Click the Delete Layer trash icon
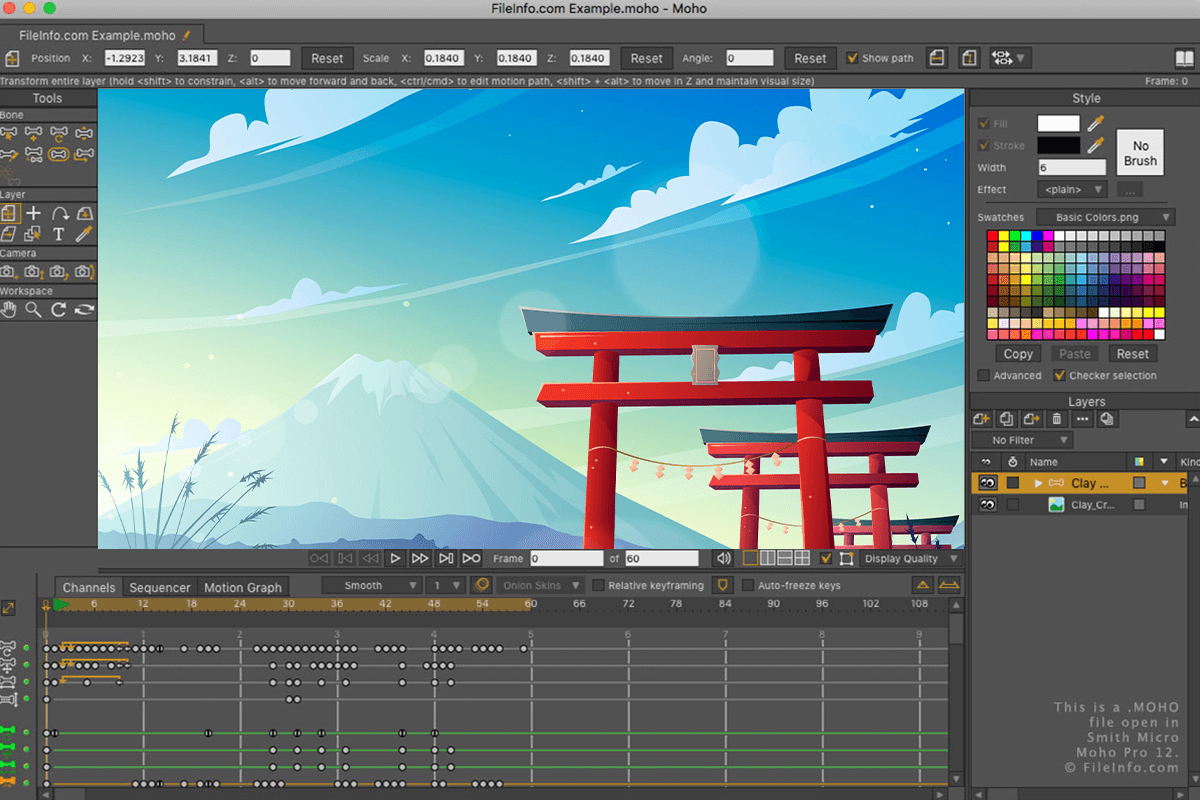1200x800 pixels. tap(1057, 419)
